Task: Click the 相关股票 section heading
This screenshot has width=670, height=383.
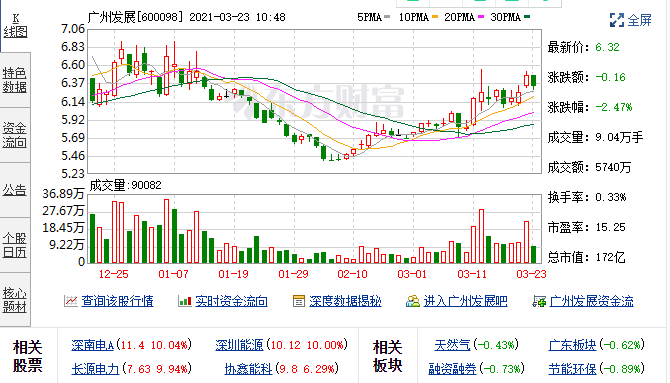Action: 28,356
